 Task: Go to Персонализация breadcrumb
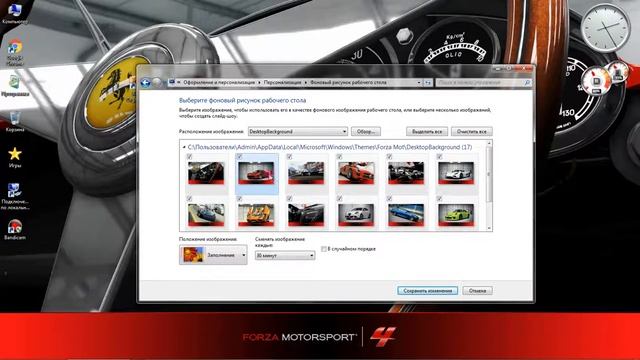(282, 83)
